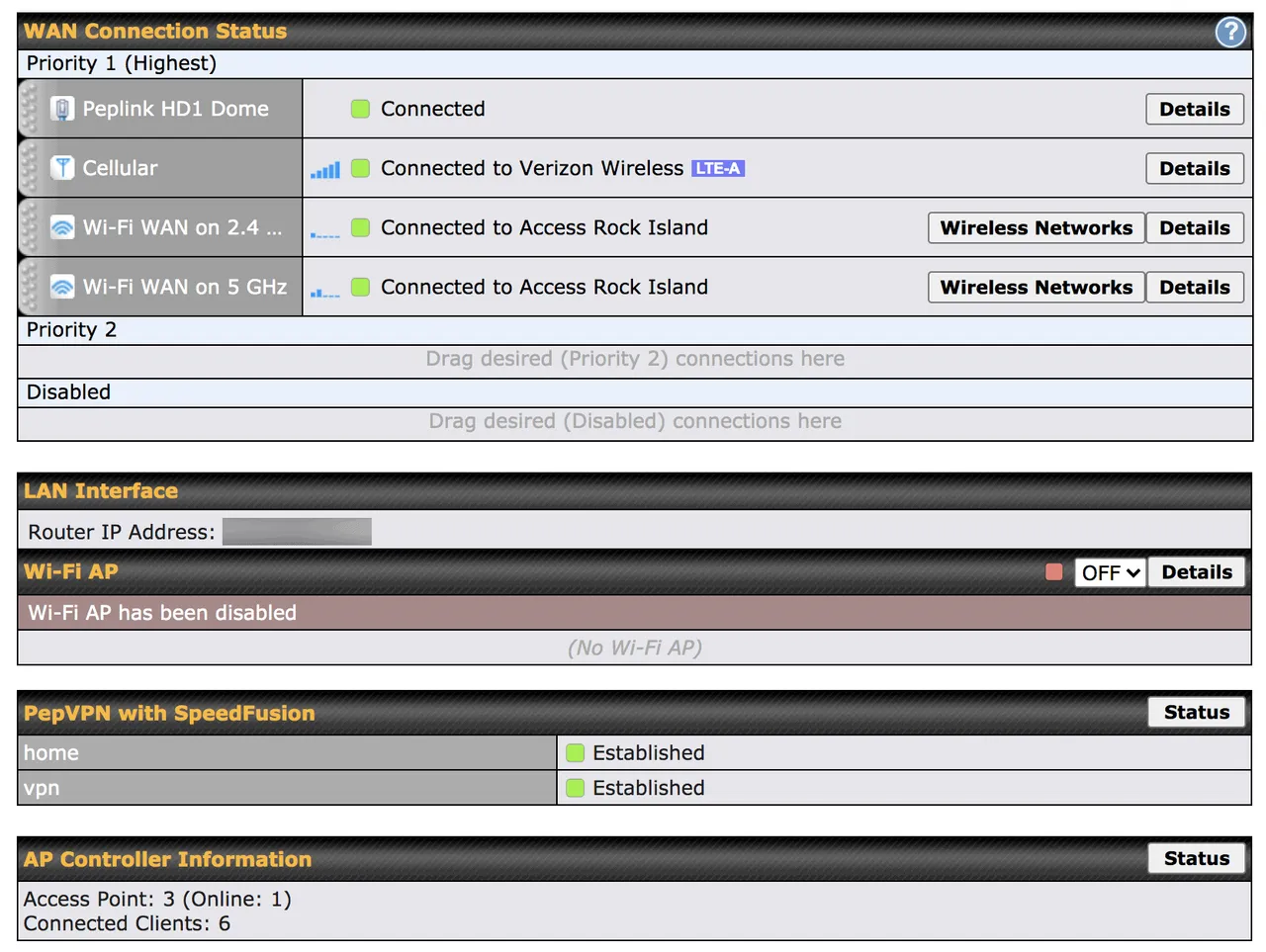Click the red Wi-Fi AP status indicator
This screenshot has height=952, width=1266.
(1054, 571)
